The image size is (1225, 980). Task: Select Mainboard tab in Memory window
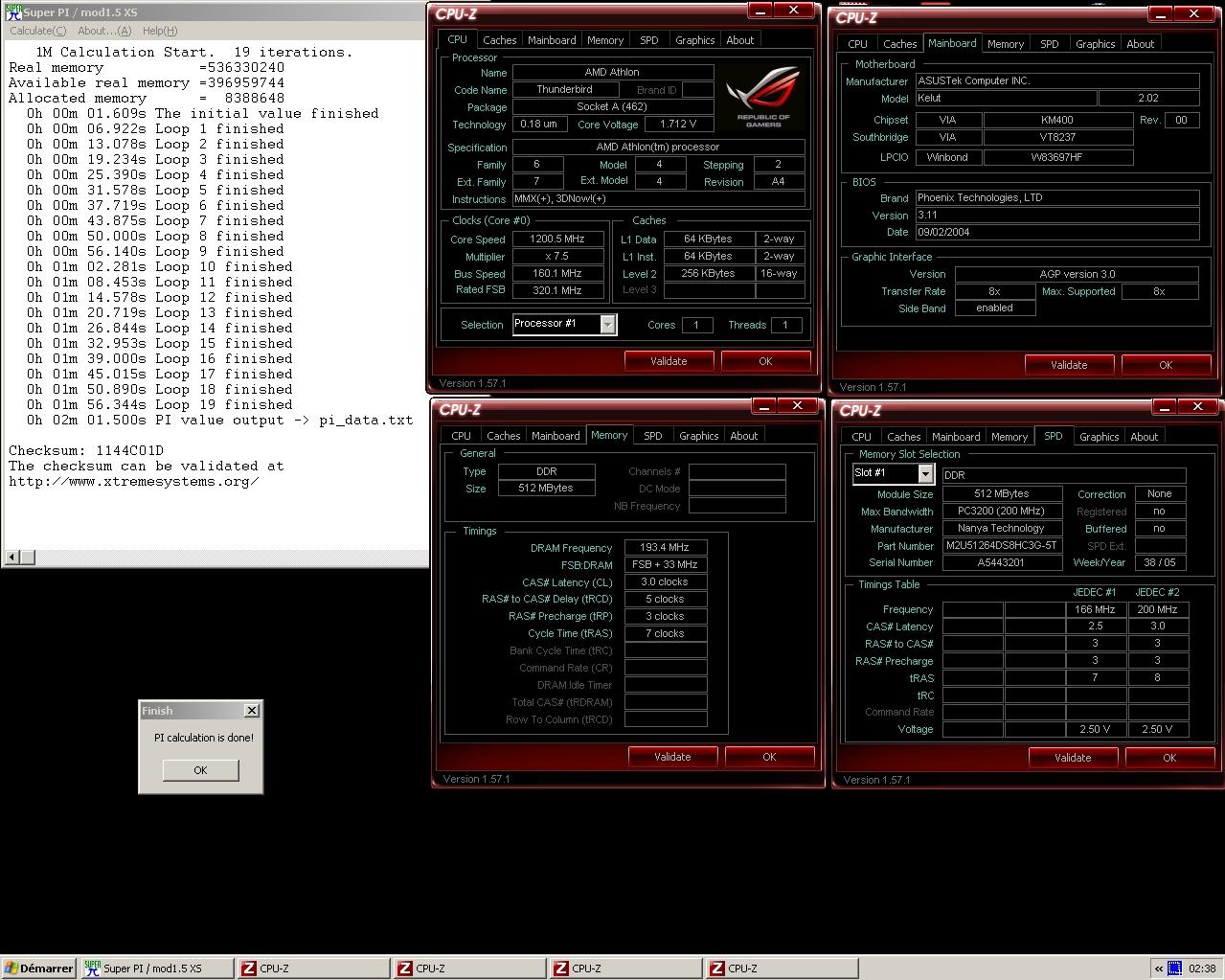(x=556, y=436)
